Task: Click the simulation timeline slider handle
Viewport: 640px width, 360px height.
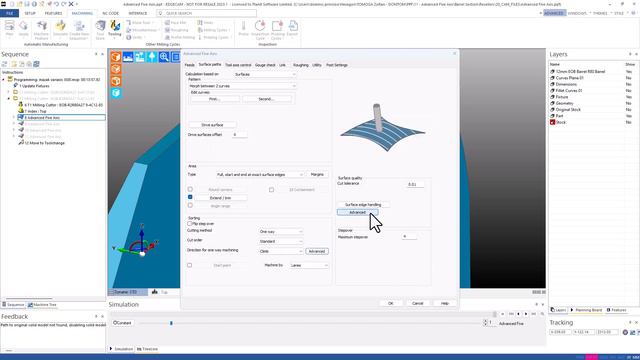Action: pos(171,323)
